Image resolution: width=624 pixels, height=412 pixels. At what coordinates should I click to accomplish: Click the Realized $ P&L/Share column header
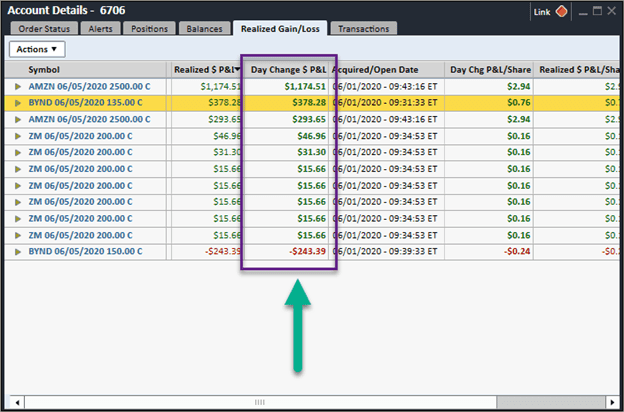(x=579, y=70)
